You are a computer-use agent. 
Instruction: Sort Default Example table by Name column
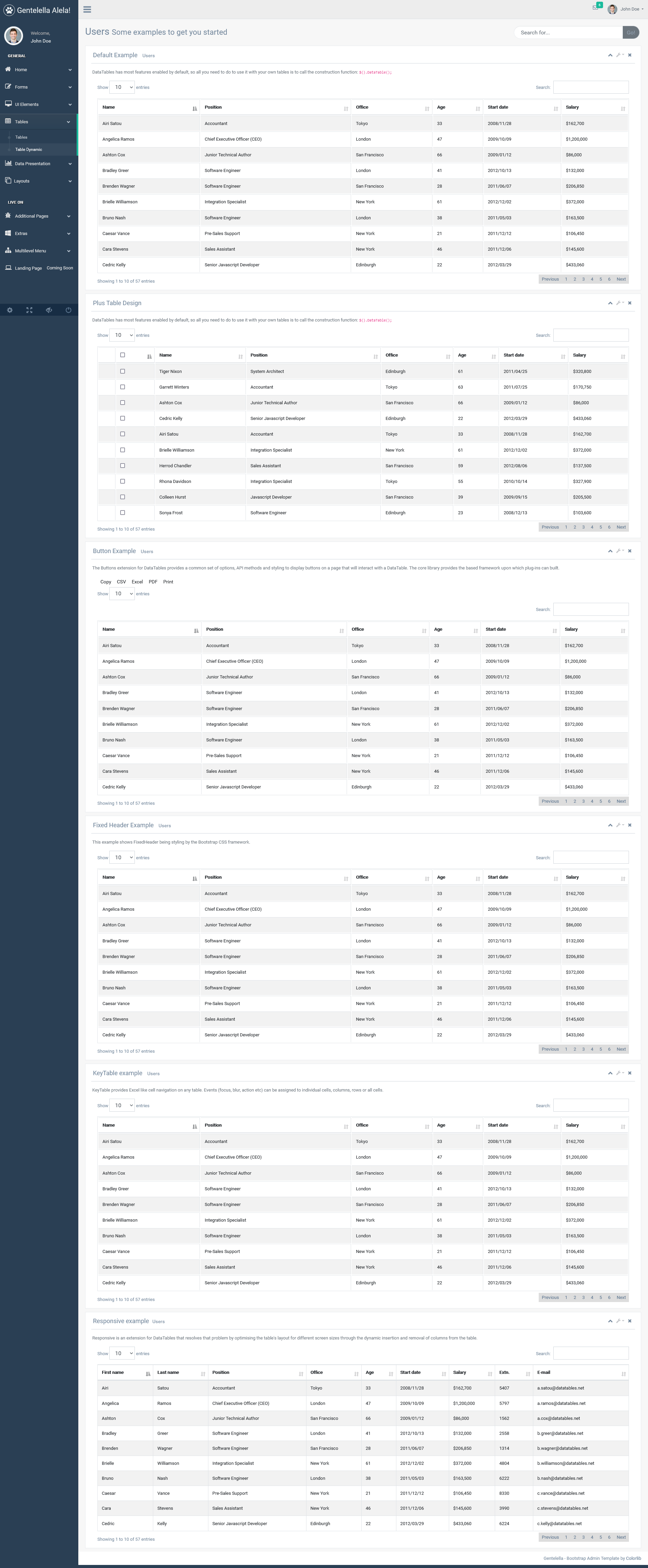click(x=148, y=107)
